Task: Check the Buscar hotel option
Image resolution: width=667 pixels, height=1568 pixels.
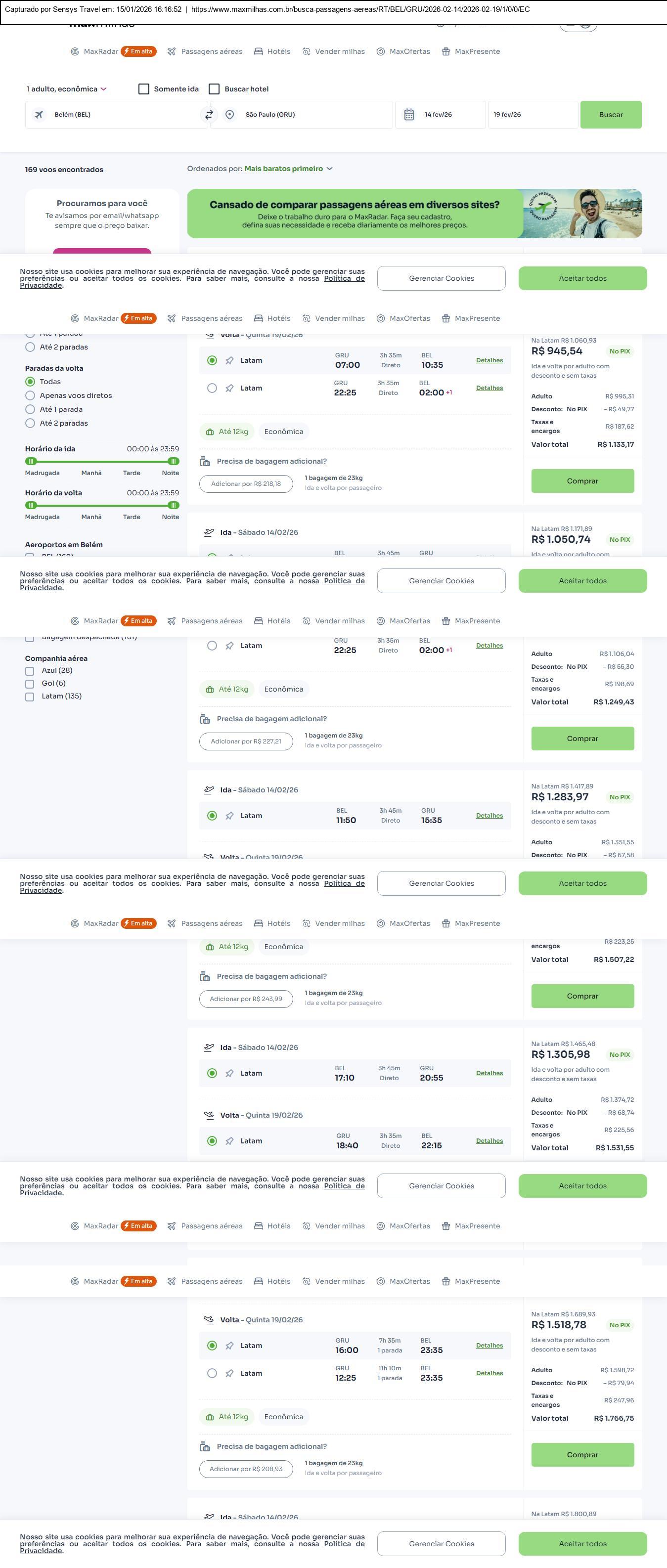Action: pyautogui.click(x=214, y=89)
